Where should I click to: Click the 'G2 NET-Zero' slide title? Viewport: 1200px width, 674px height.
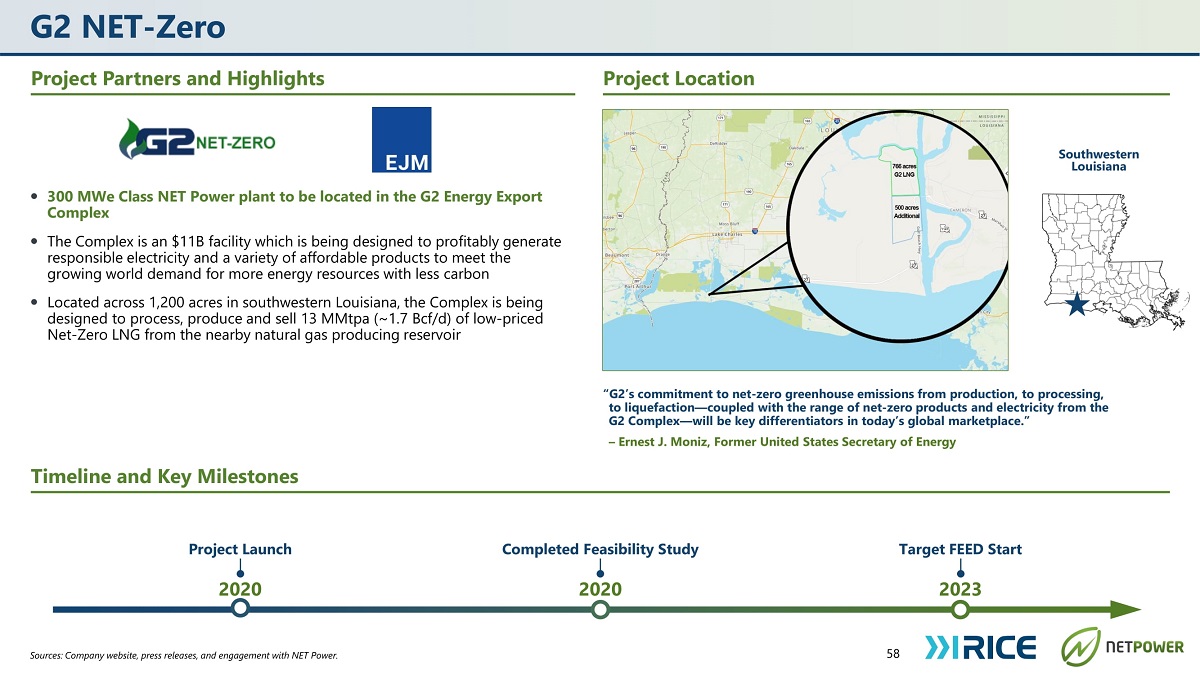tap(128, 27)
